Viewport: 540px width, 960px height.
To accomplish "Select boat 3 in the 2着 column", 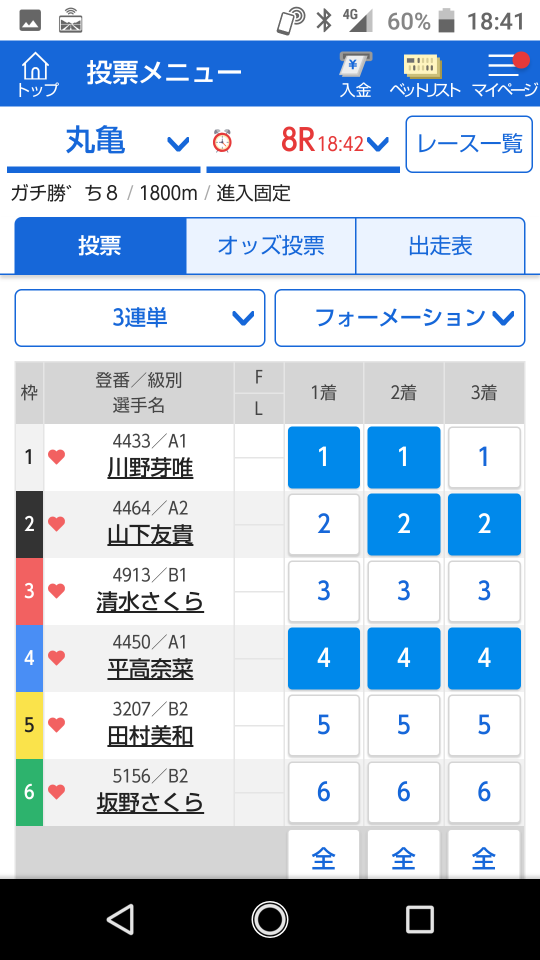I will pos(403,591).
